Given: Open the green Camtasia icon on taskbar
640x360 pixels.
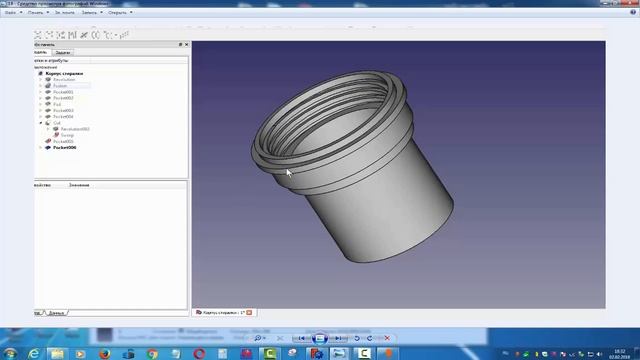Looking at the screenshot, I should [269, 353].
